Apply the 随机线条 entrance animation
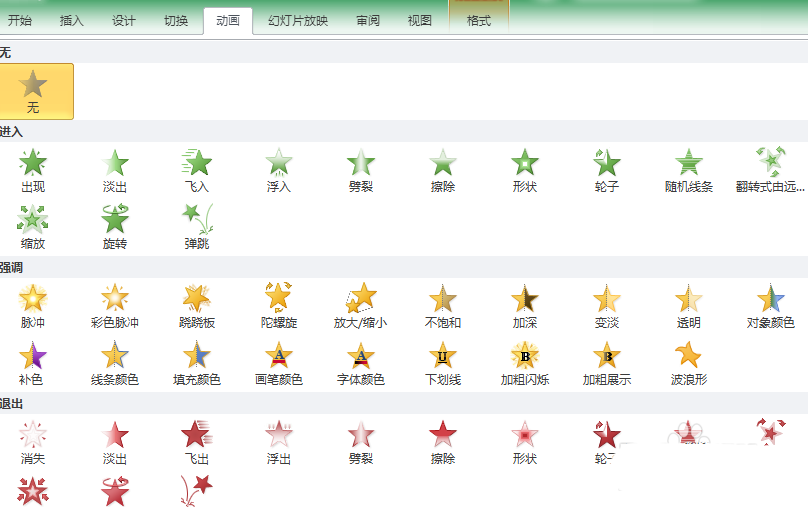The width and height of the screenshot is (808, 509). point(689,171)
